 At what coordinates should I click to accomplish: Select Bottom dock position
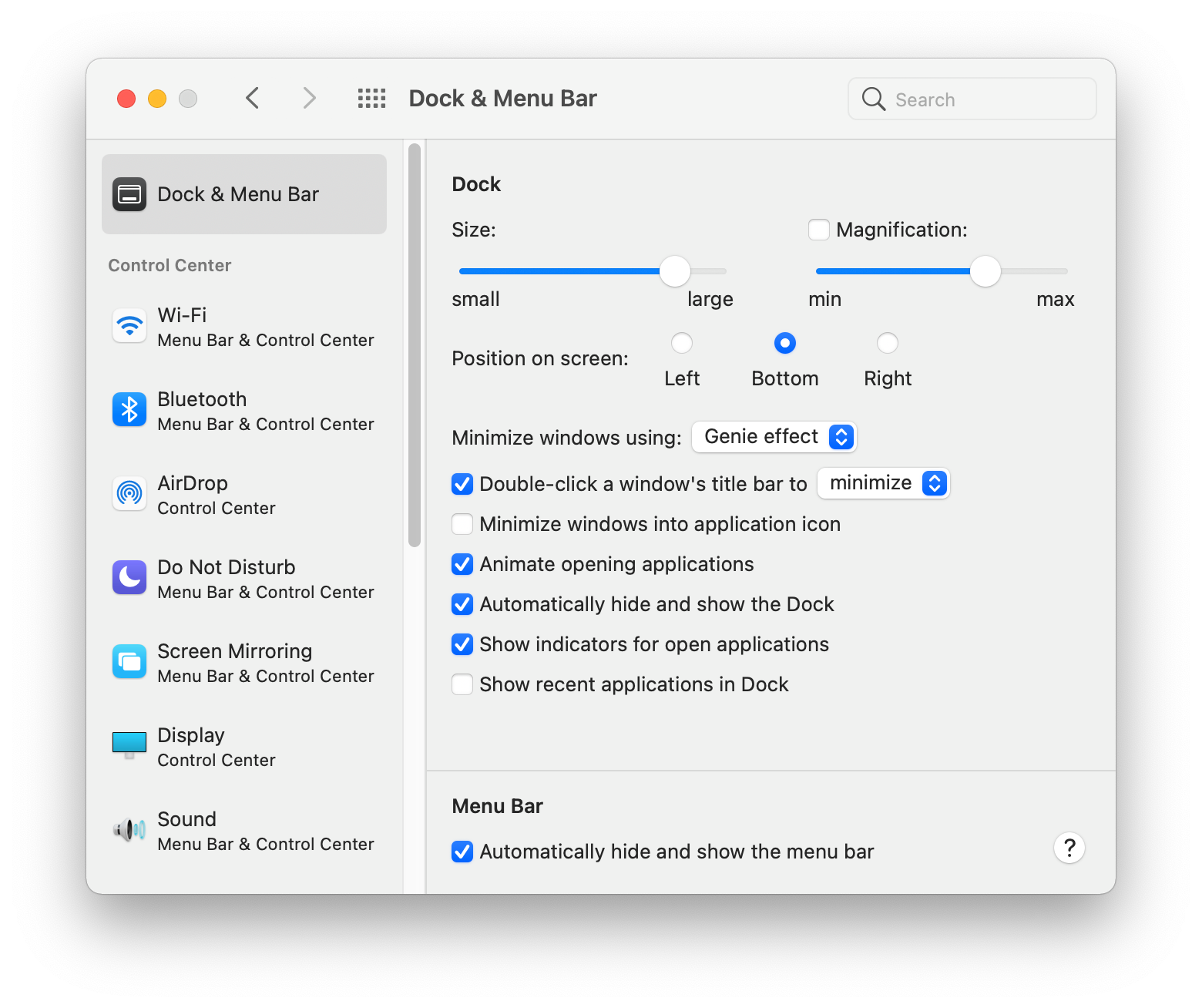785,343
